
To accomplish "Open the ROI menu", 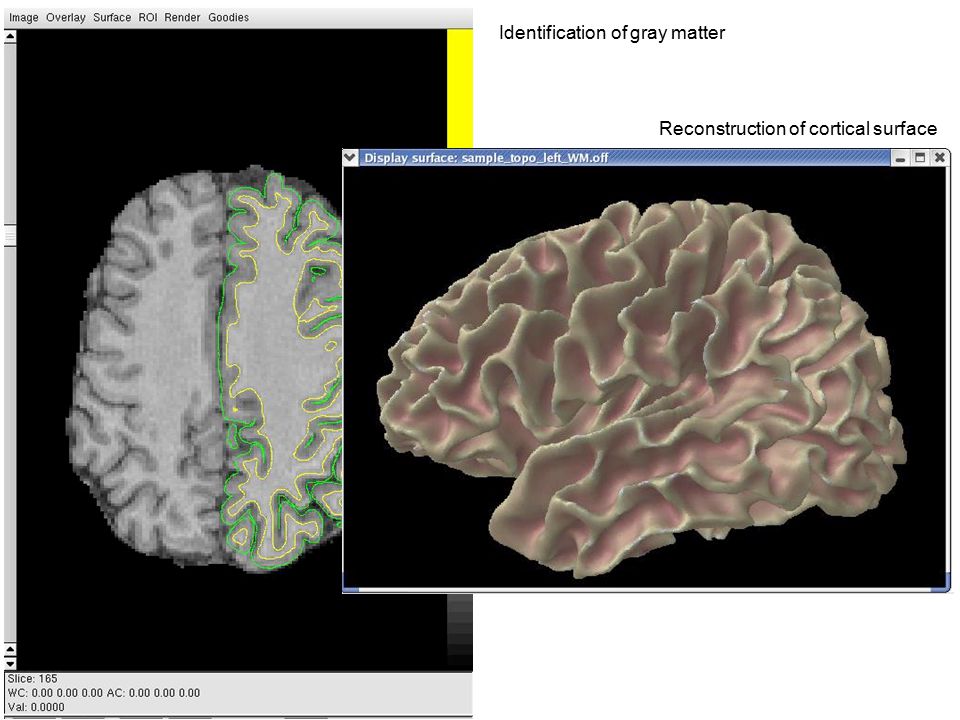I will [x=148, y=18].
